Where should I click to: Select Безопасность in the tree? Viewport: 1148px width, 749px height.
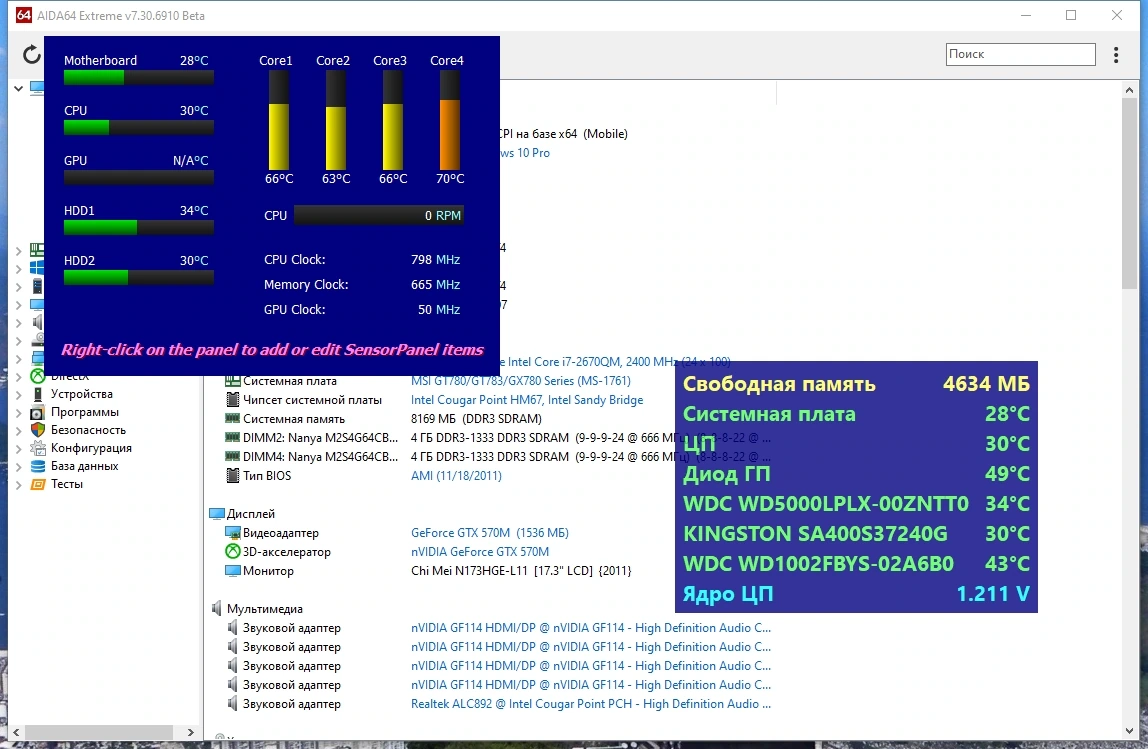tap(88, 430)
